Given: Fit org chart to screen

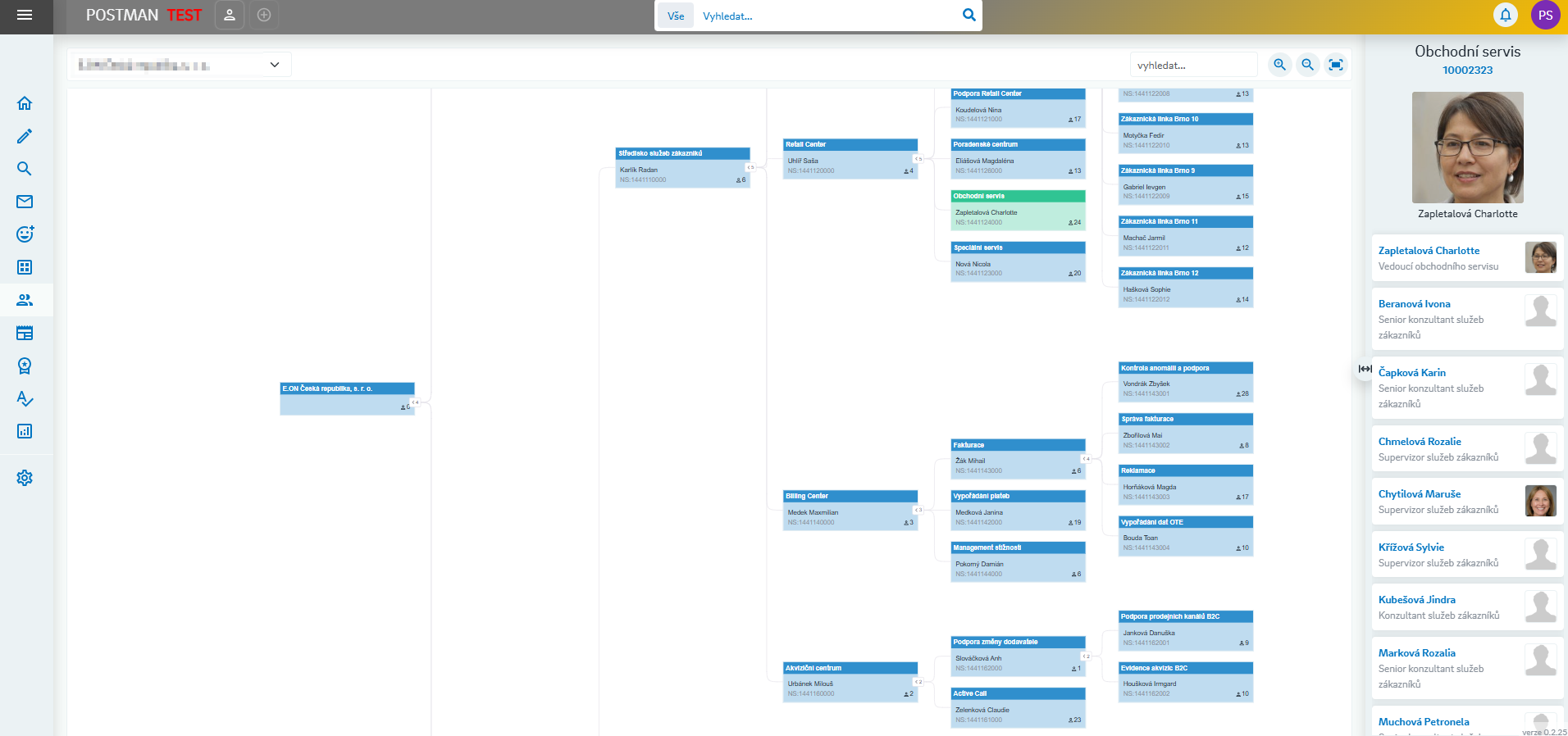Looking at the screenshot, I should pyautogui.click(x=1336, y=65).
